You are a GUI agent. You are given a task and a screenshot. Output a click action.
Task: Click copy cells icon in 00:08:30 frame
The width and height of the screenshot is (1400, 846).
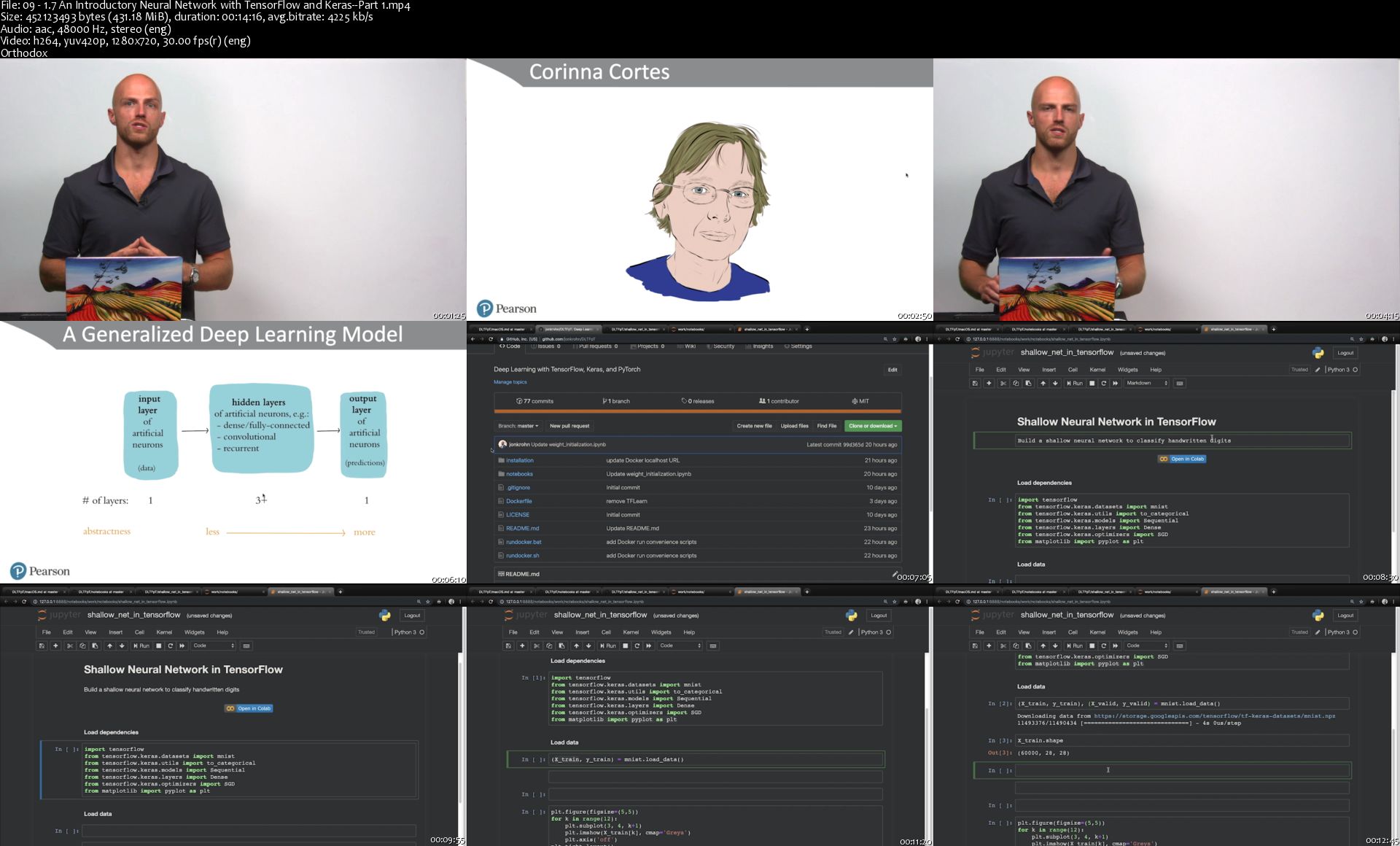[x=1016, y=384]
